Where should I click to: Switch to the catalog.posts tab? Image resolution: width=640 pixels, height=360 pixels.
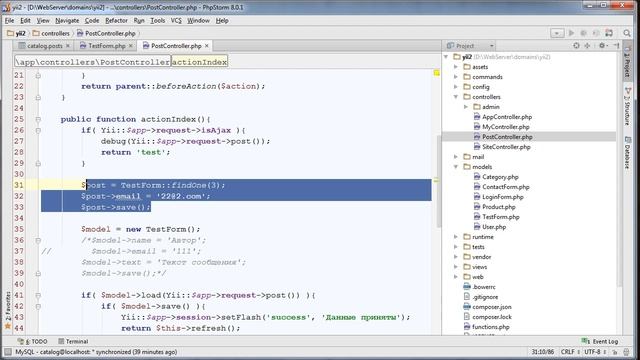point(44,46)
